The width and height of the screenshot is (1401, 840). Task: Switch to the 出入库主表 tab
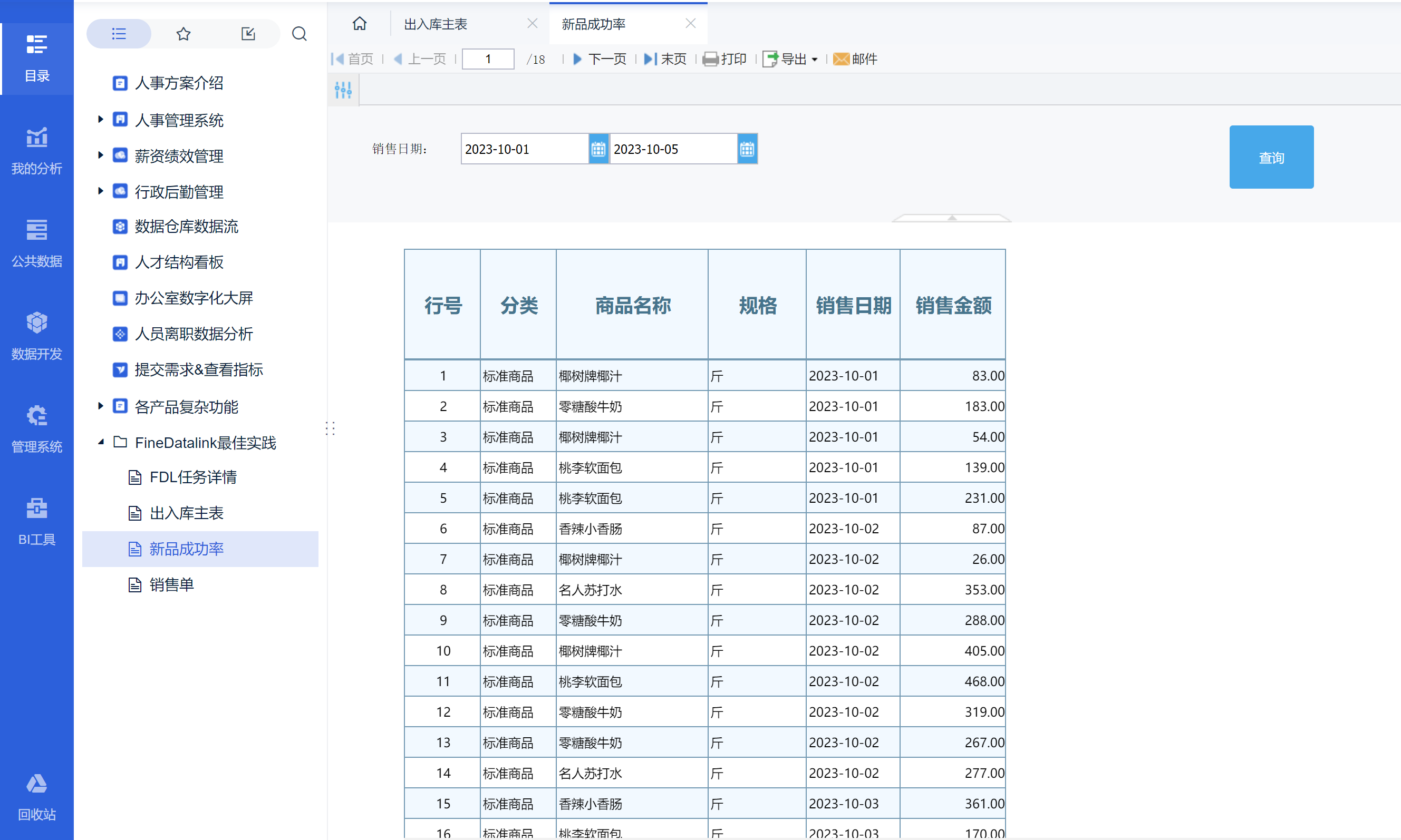click(x=436, y=24)
